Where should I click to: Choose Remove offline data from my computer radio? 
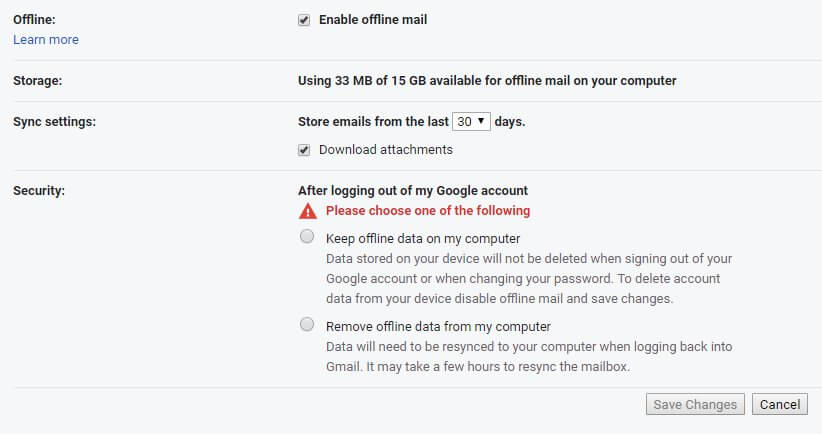click(307, 324)
